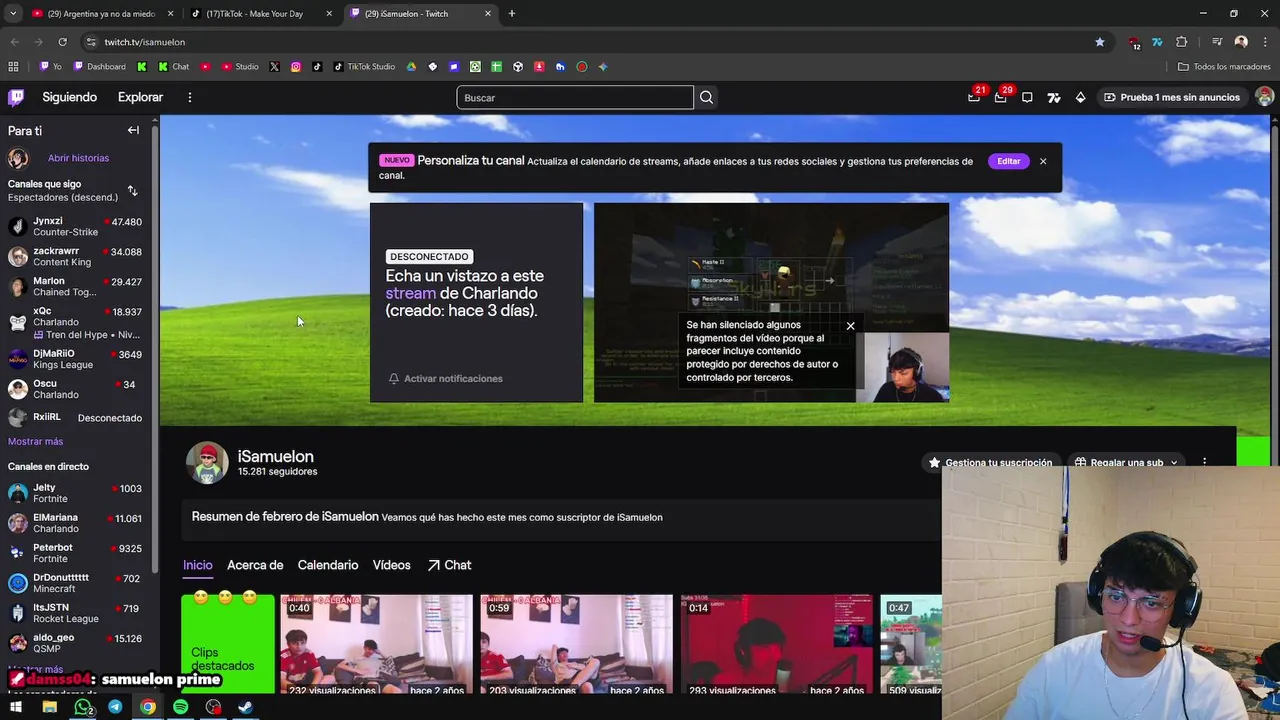This screenshot has height=720, width=1280.
Task: Go to Siguiendo page
Action: click(69, 97)
